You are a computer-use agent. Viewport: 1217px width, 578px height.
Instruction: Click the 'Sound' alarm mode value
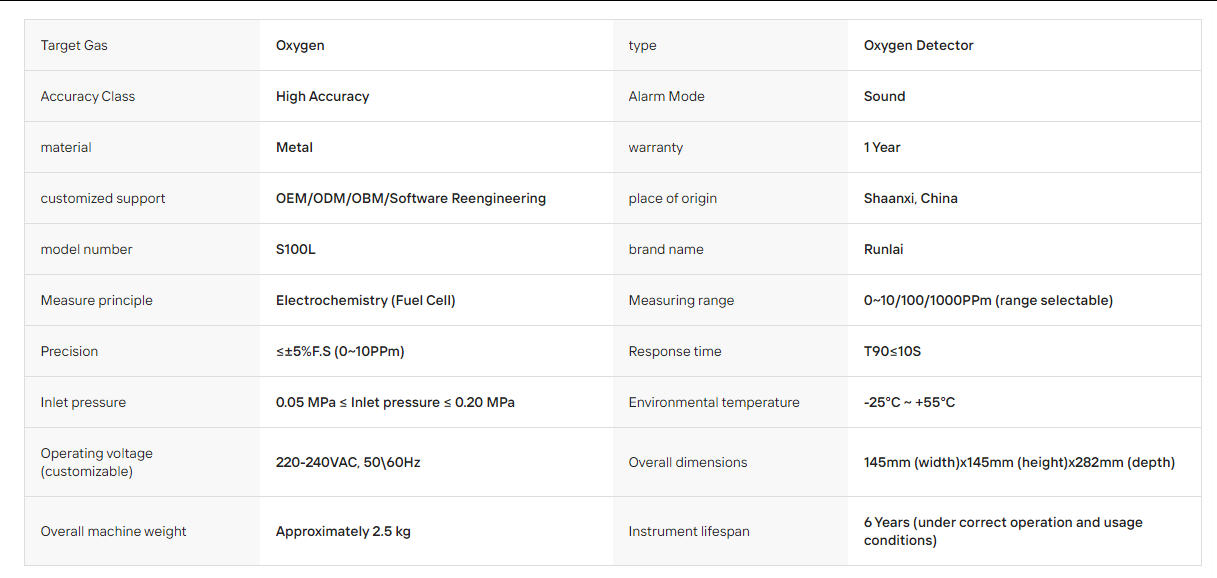pos(884,96)
